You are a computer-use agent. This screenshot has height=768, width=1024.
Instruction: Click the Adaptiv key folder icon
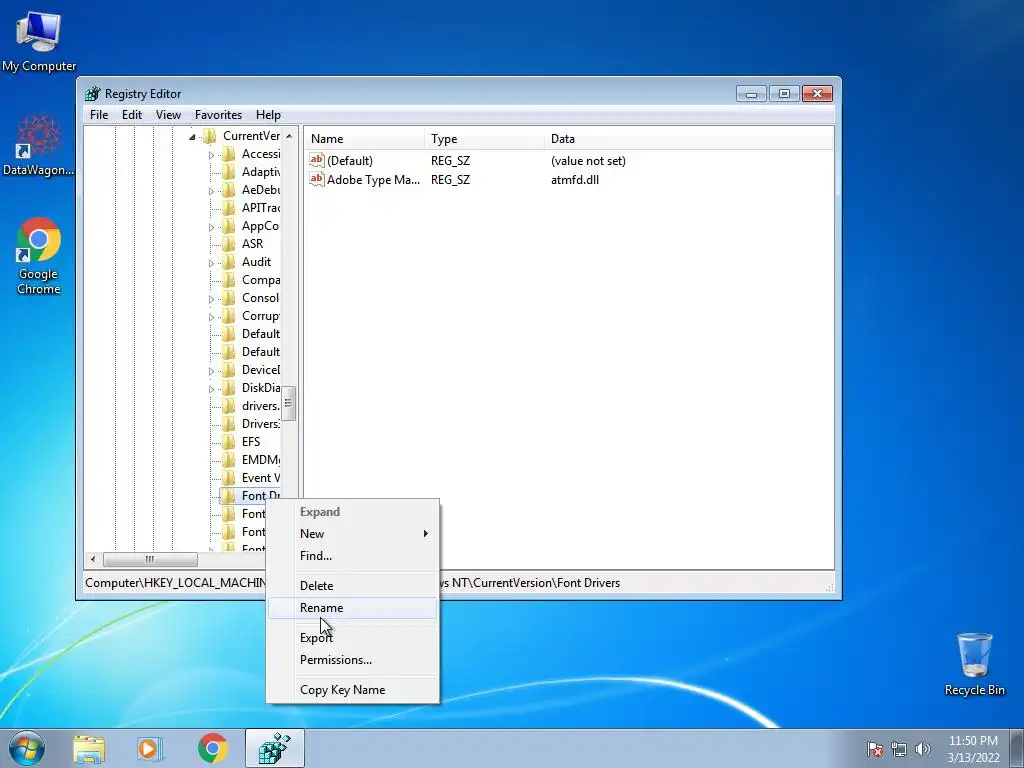(x=229, y=172)
